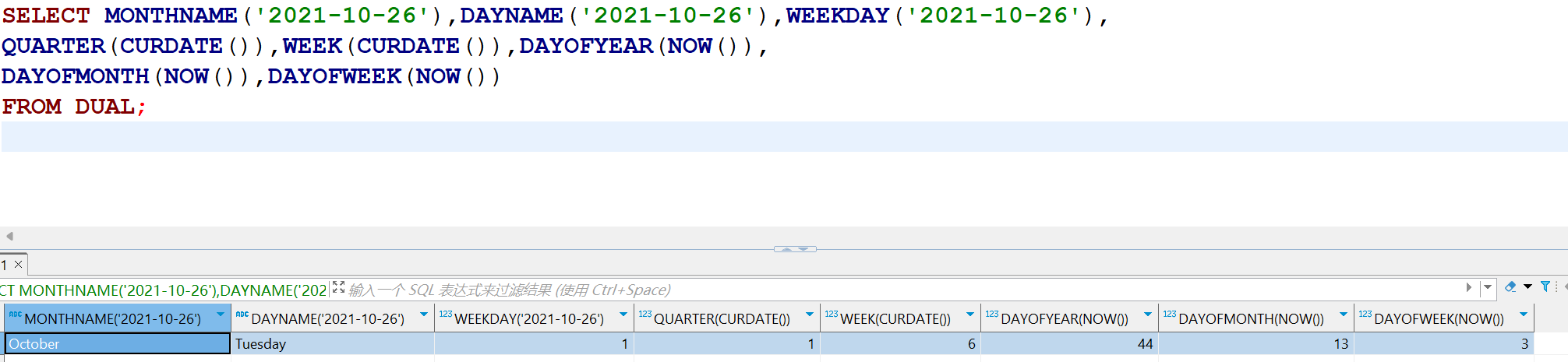This screenshot has width=1568, height=362.
Task: Click the 123 type icon on the WEEKDAY column
Action: 445,315
